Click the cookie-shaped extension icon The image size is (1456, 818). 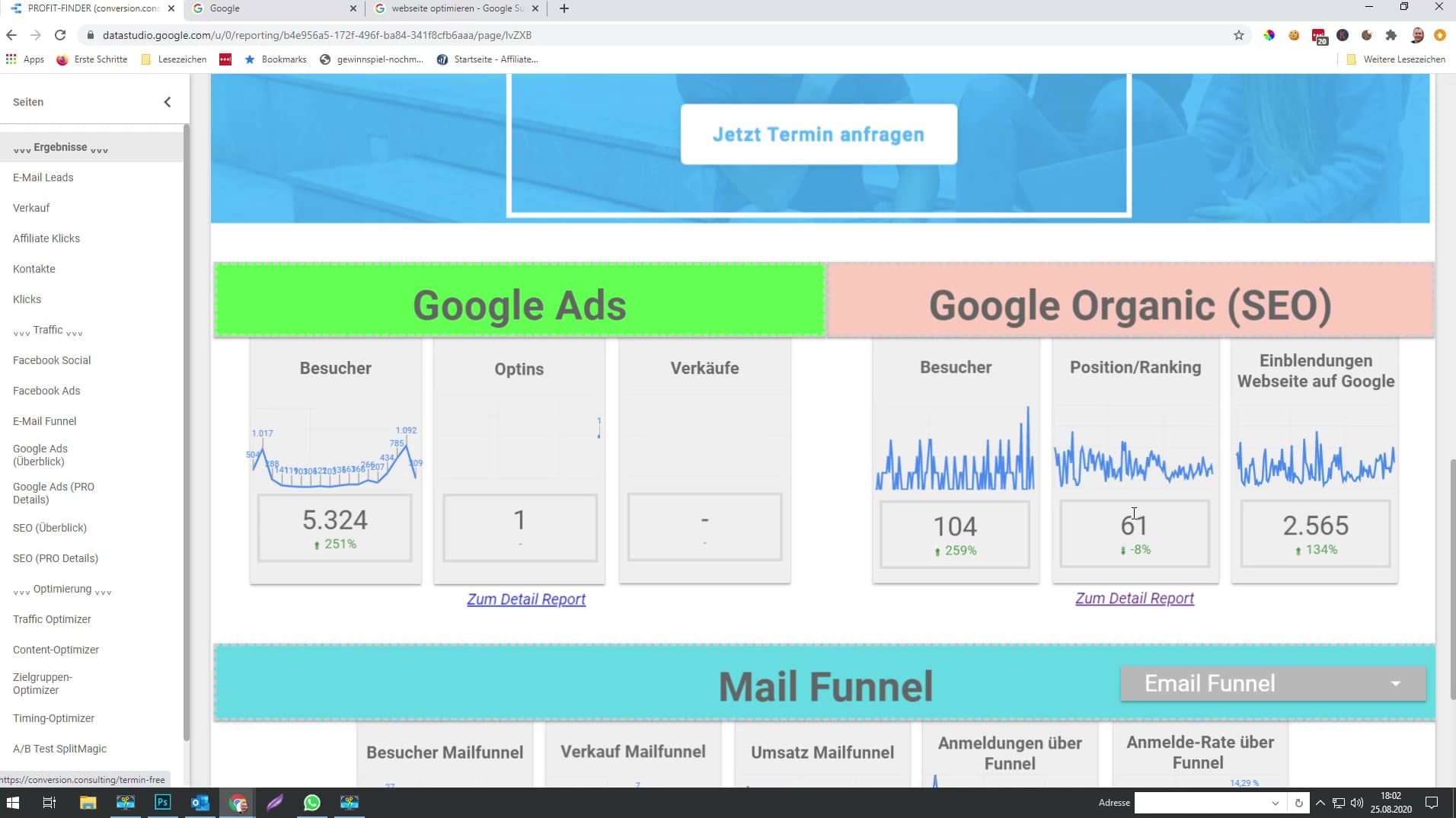point(1293,35)
